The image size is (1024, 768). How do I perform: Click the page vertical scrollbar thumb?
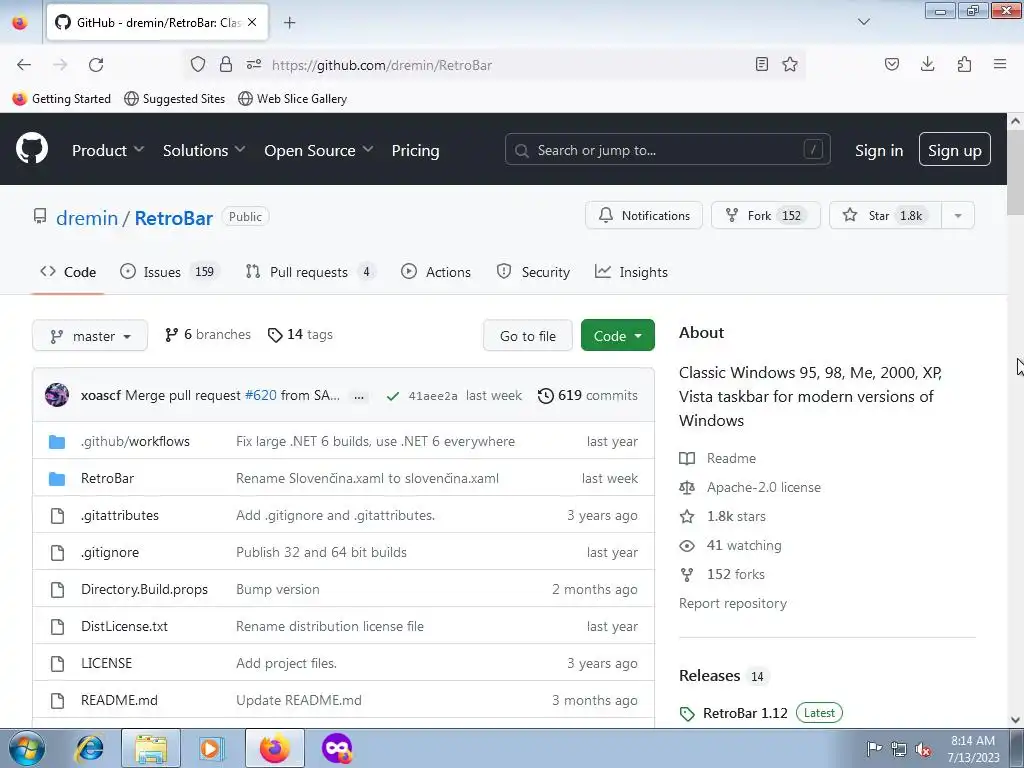(x=1015, y=174)
